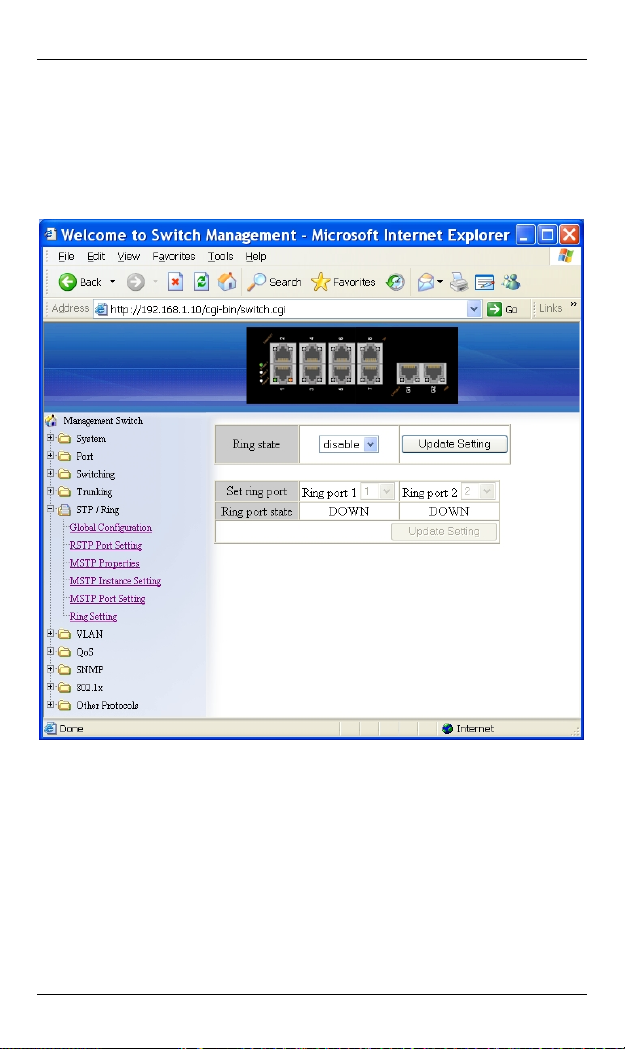Expand the Switching tree node
This screenshot has height=1049, width=625.
pyautogui.click(x=50, y=474)
